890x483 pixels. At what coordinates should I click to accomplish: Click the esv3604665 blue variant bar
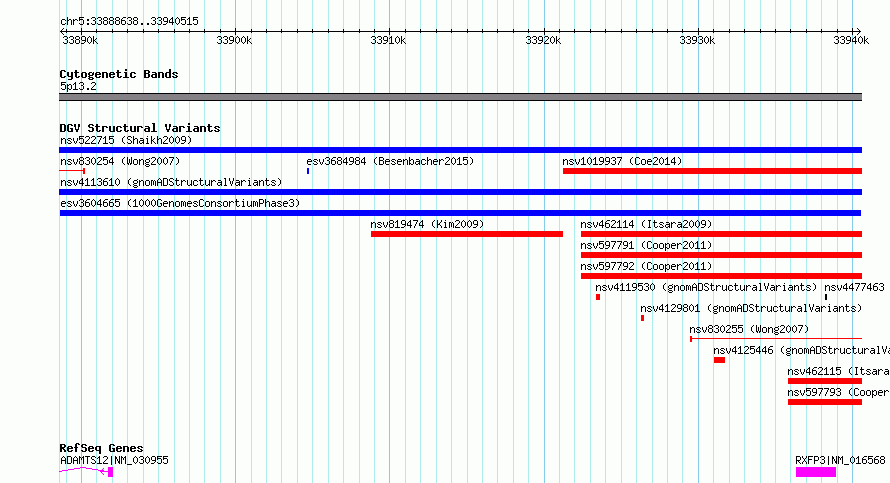460,213
